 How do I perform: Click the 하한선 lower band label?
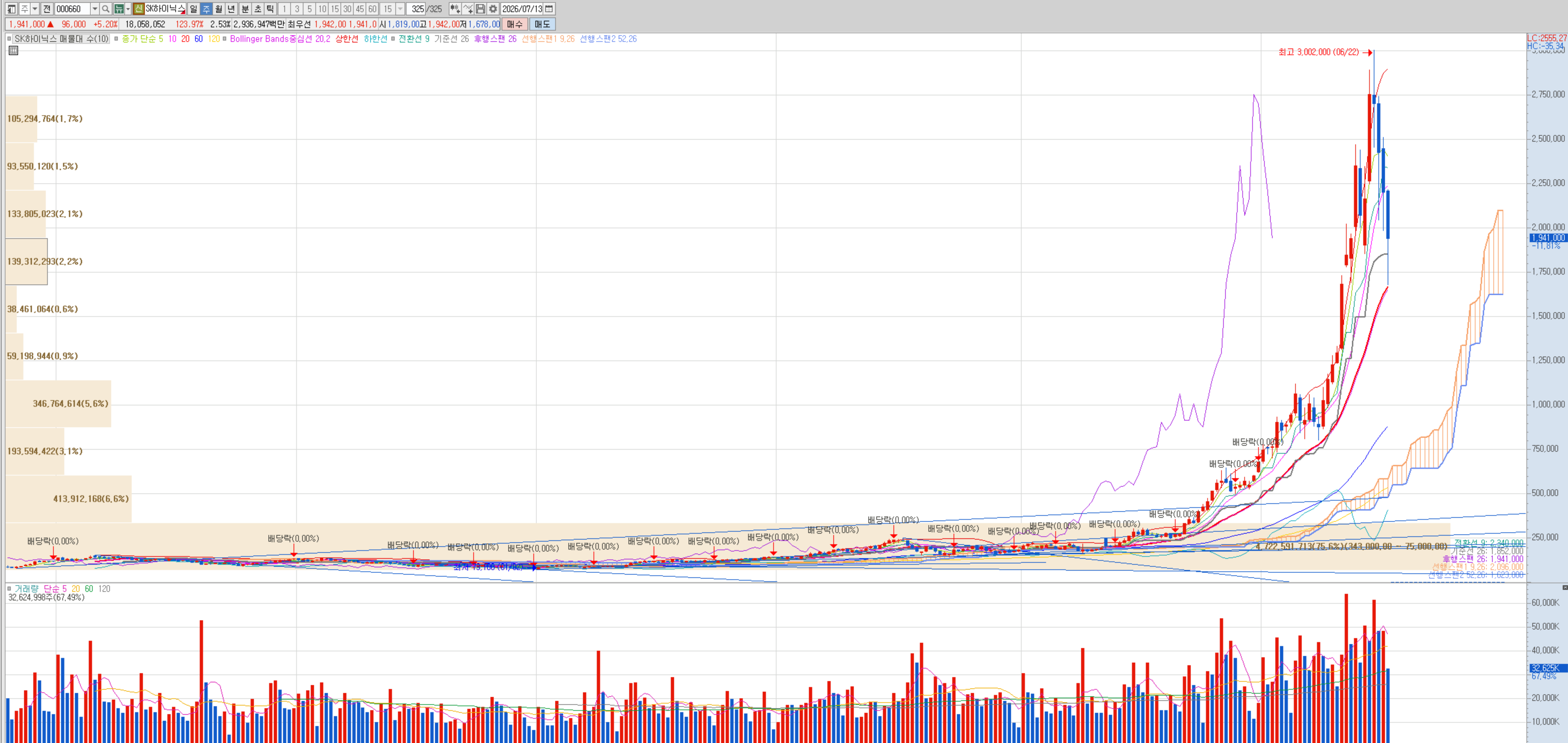(376, 39)
